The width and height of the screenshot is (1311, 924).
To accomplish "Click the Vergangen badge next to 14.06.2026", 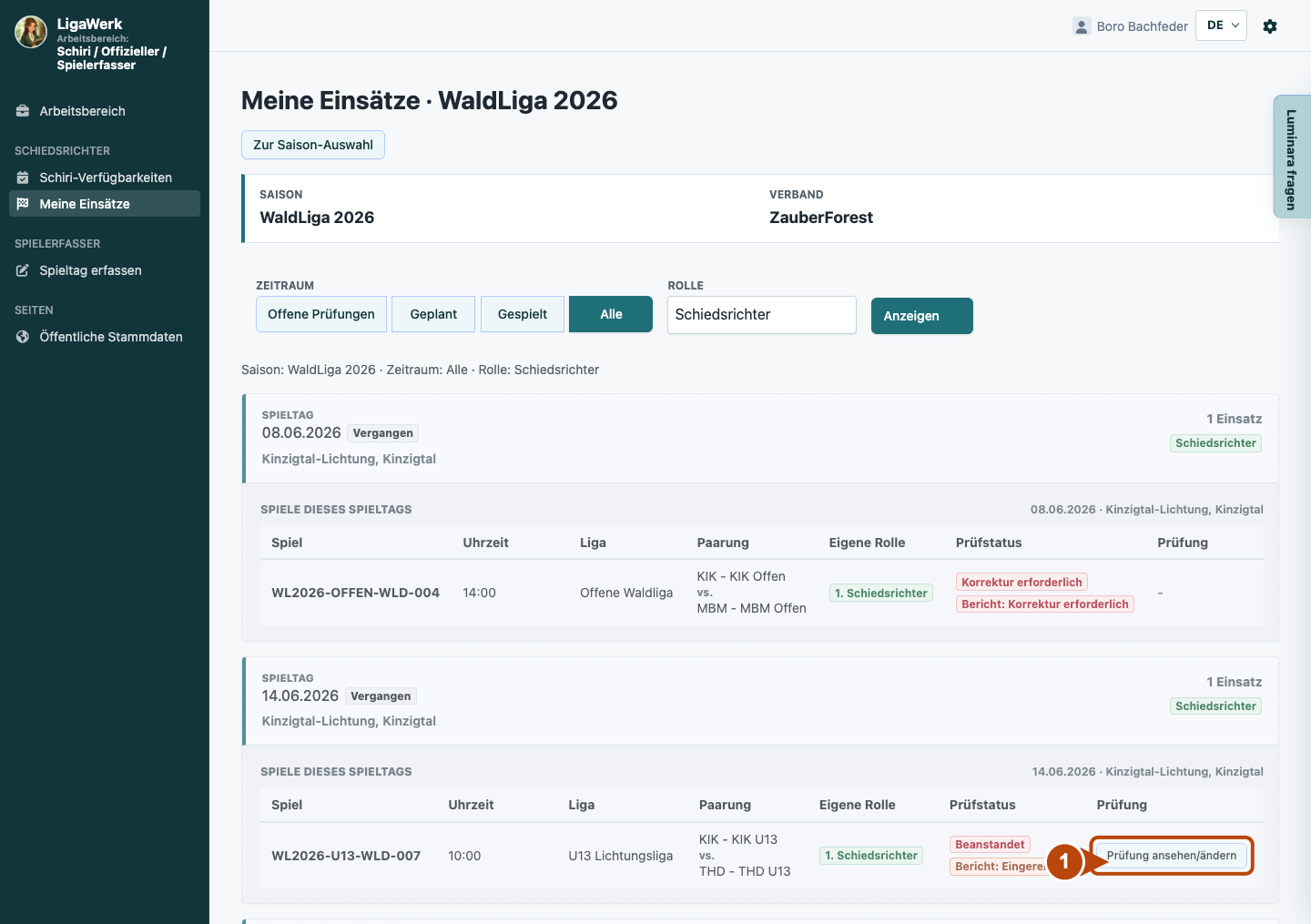I will (x=381, y=696).
